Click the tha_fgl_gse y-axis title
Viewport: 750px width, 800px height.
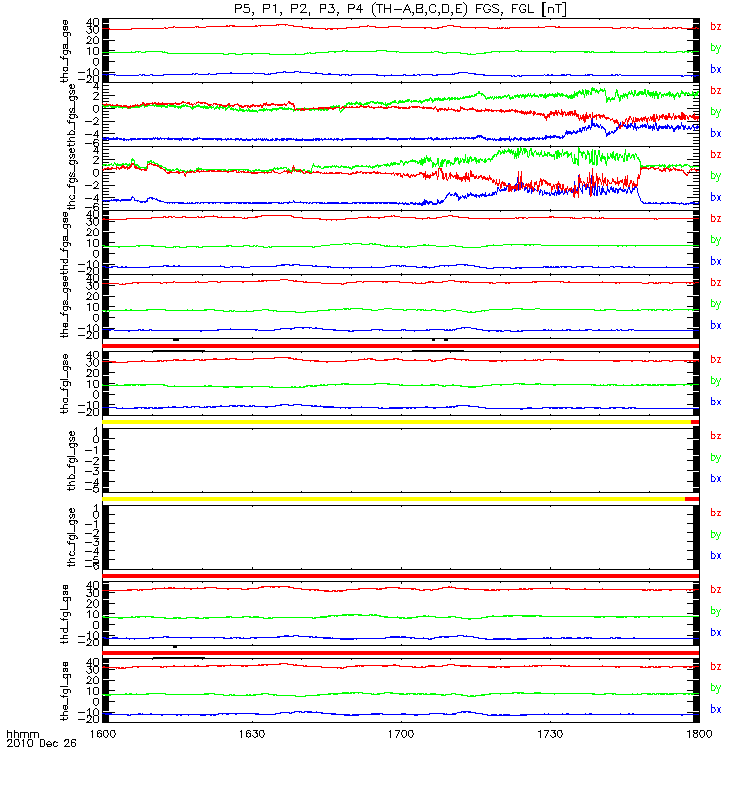click(65, 384)
